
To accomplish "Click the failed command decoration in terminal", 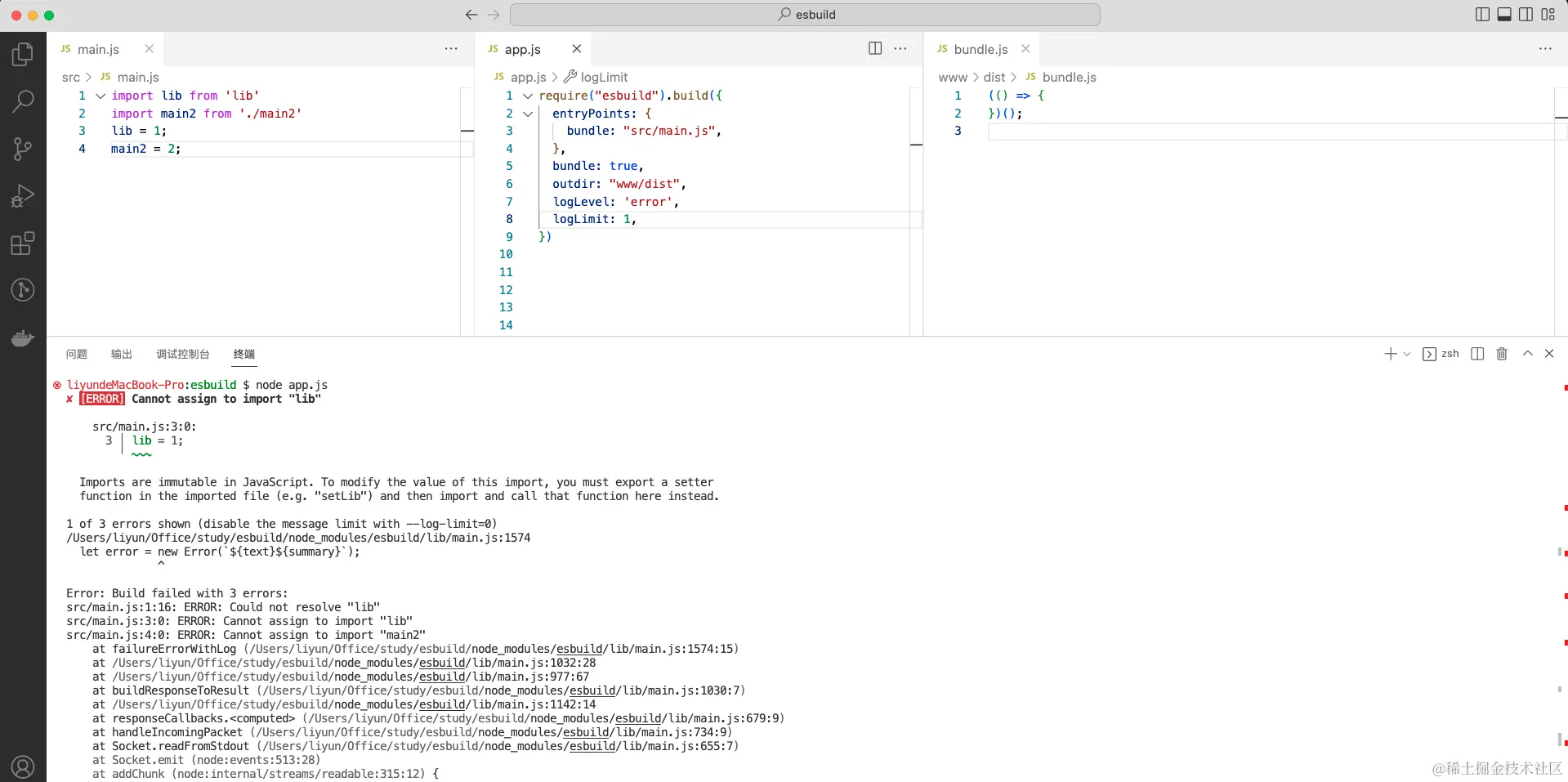I will tap(57, 385).
